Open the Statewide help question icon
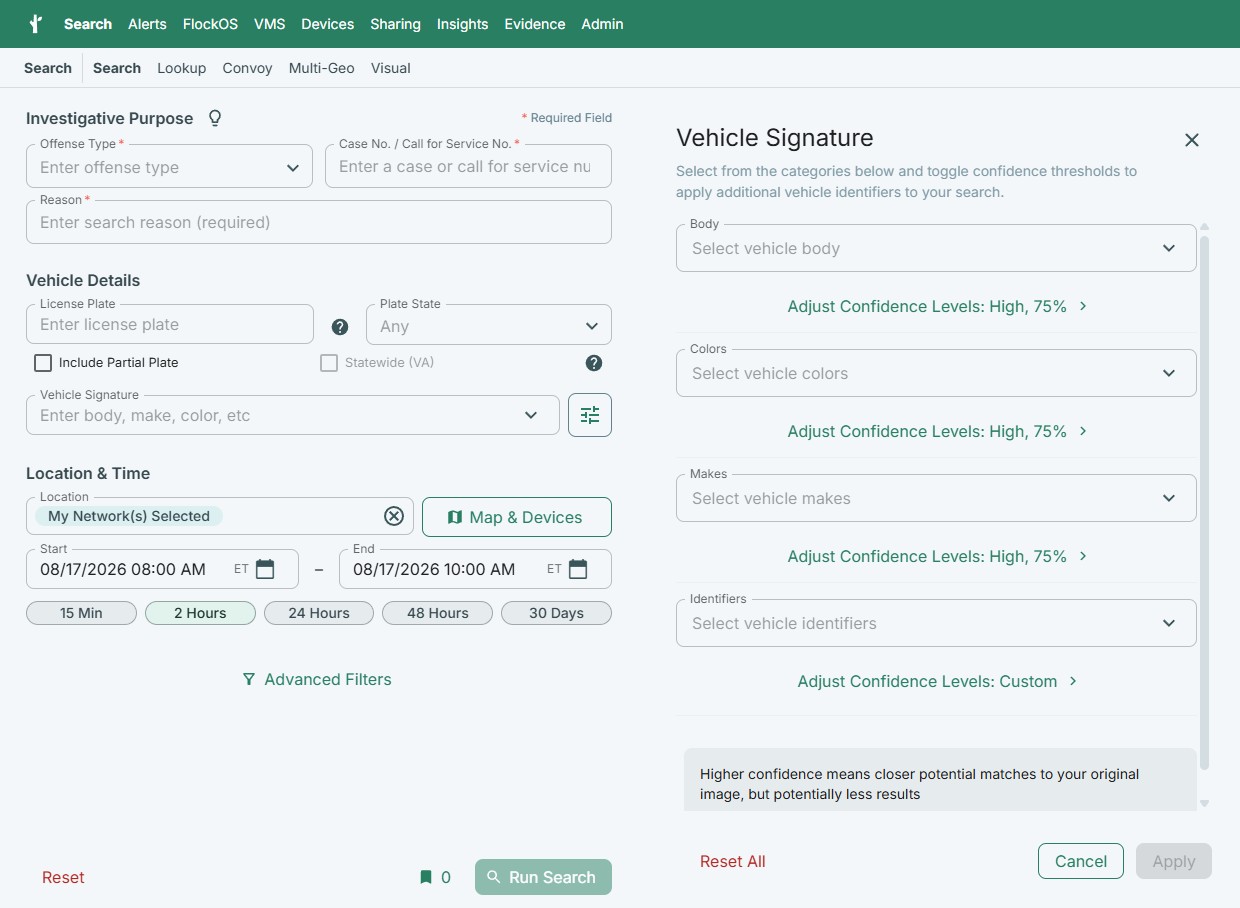This screenshot has width=1240, height=908. pyautogui.click(x=594, y=363)
